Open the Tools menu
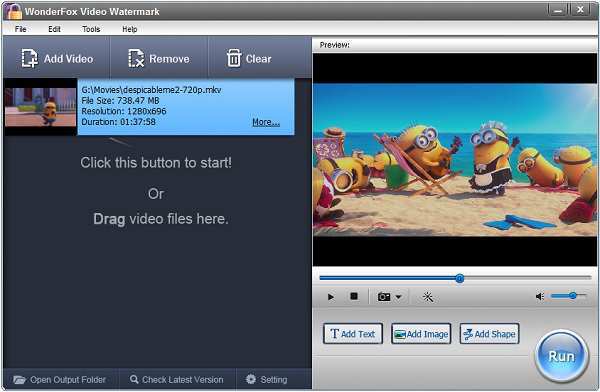 coord(91,29)
